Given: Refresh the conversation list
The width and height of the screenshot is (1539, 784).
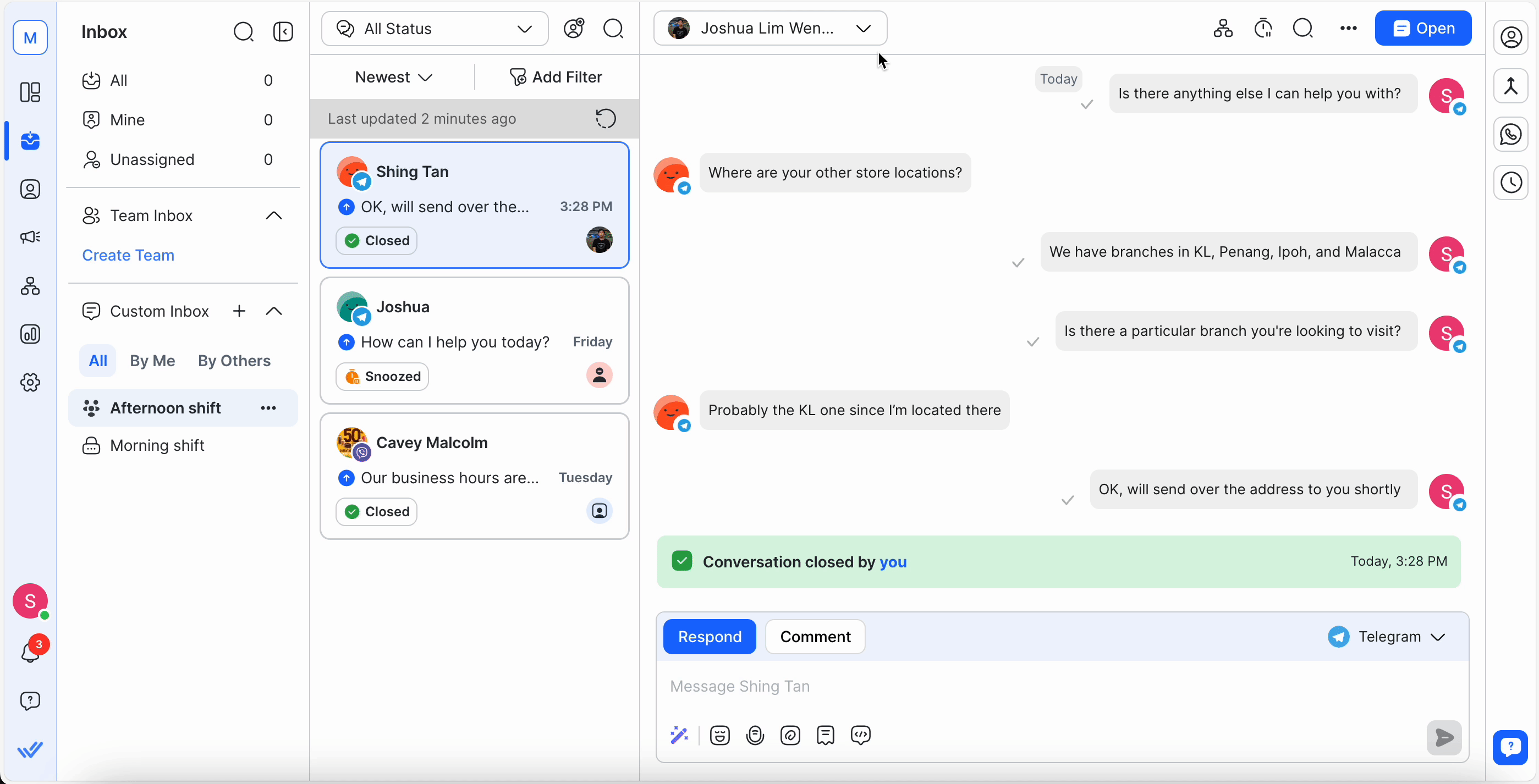Looking at the screenshot, I should (605, 118).
